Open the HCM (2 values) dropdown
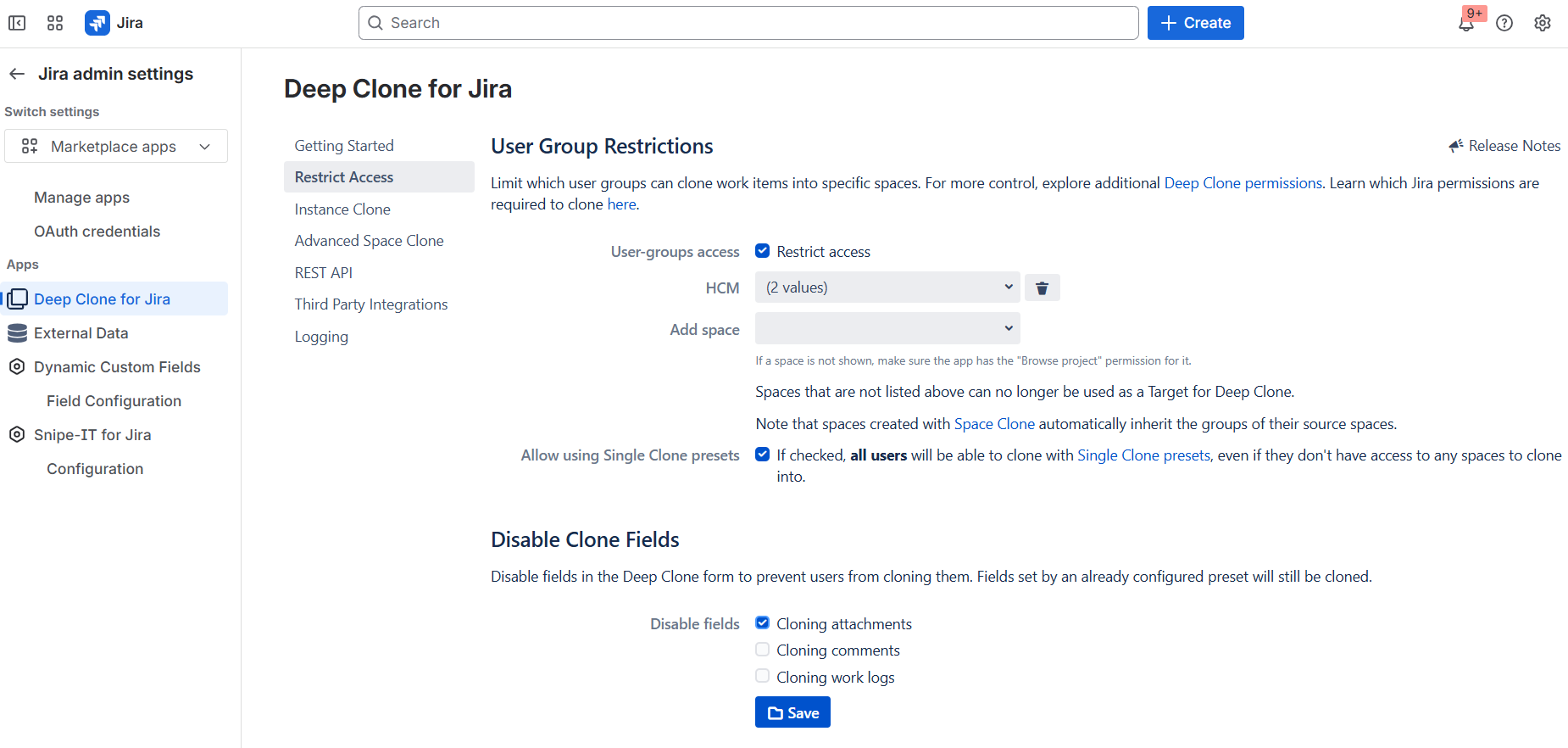 tap(887, 287)
